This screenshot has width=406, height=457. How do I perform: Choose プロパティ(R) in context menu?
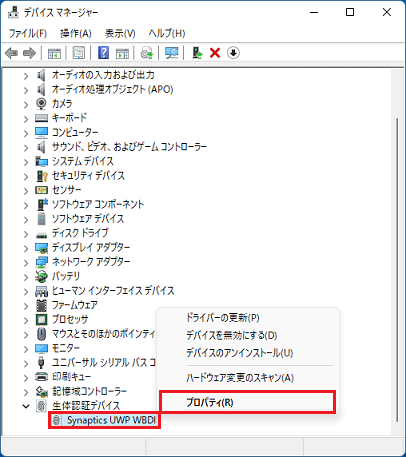pyautogui.click(x=248, y=402)
